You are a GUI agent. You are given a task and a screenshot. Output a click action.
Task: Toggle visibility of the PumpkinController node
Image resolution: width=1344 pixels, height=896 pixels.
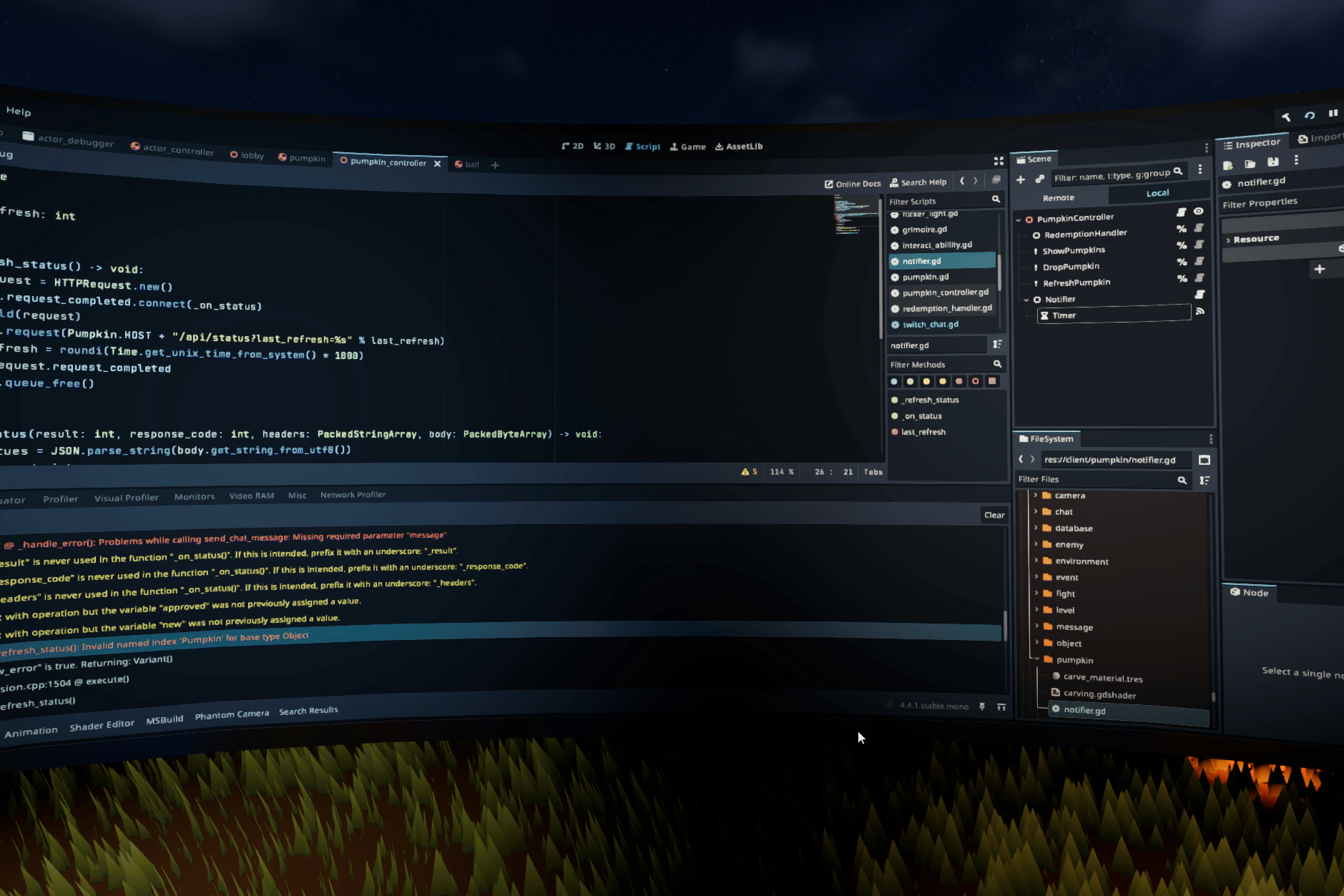coord(1199,212)
